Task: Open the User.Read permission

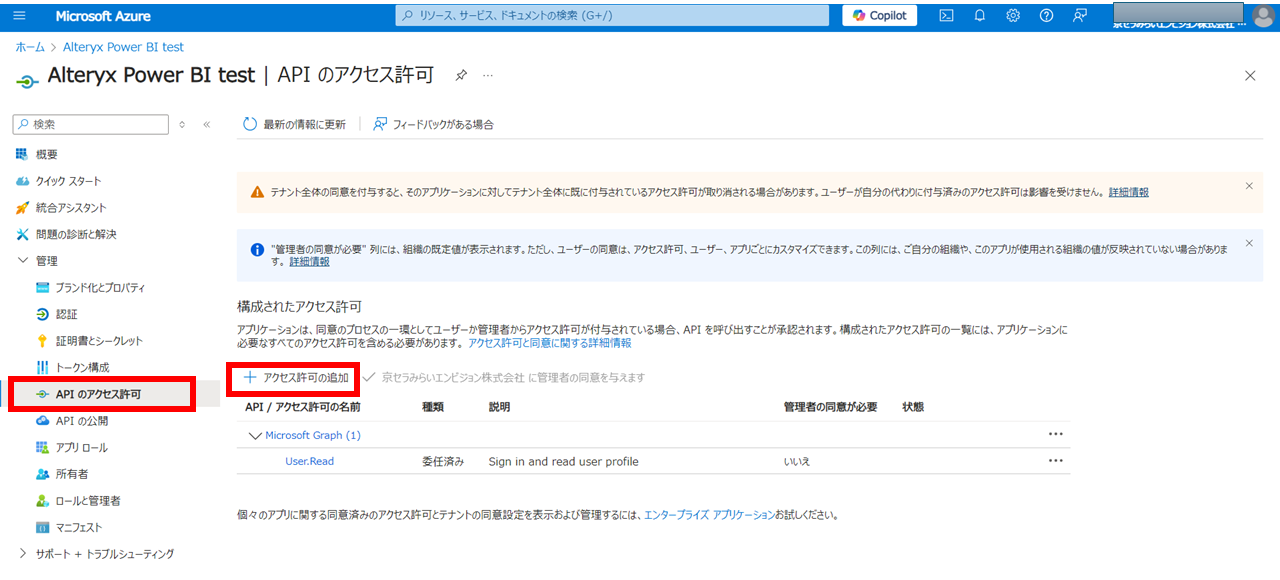Action: [310, 462]
